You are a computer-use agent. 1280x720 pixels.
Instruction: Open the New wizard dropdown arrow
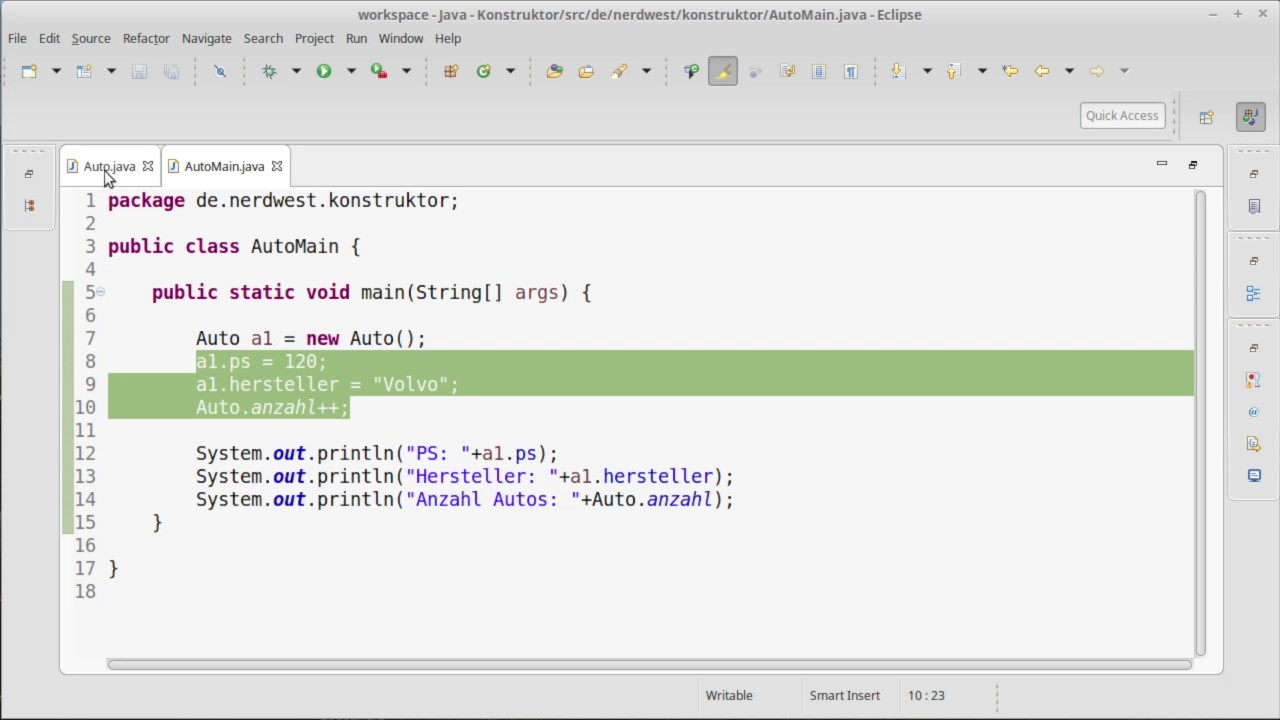56,71
